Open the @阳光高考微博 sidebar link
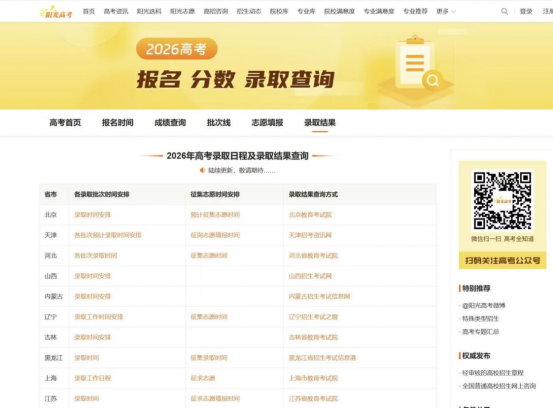 tap(484, 306)
